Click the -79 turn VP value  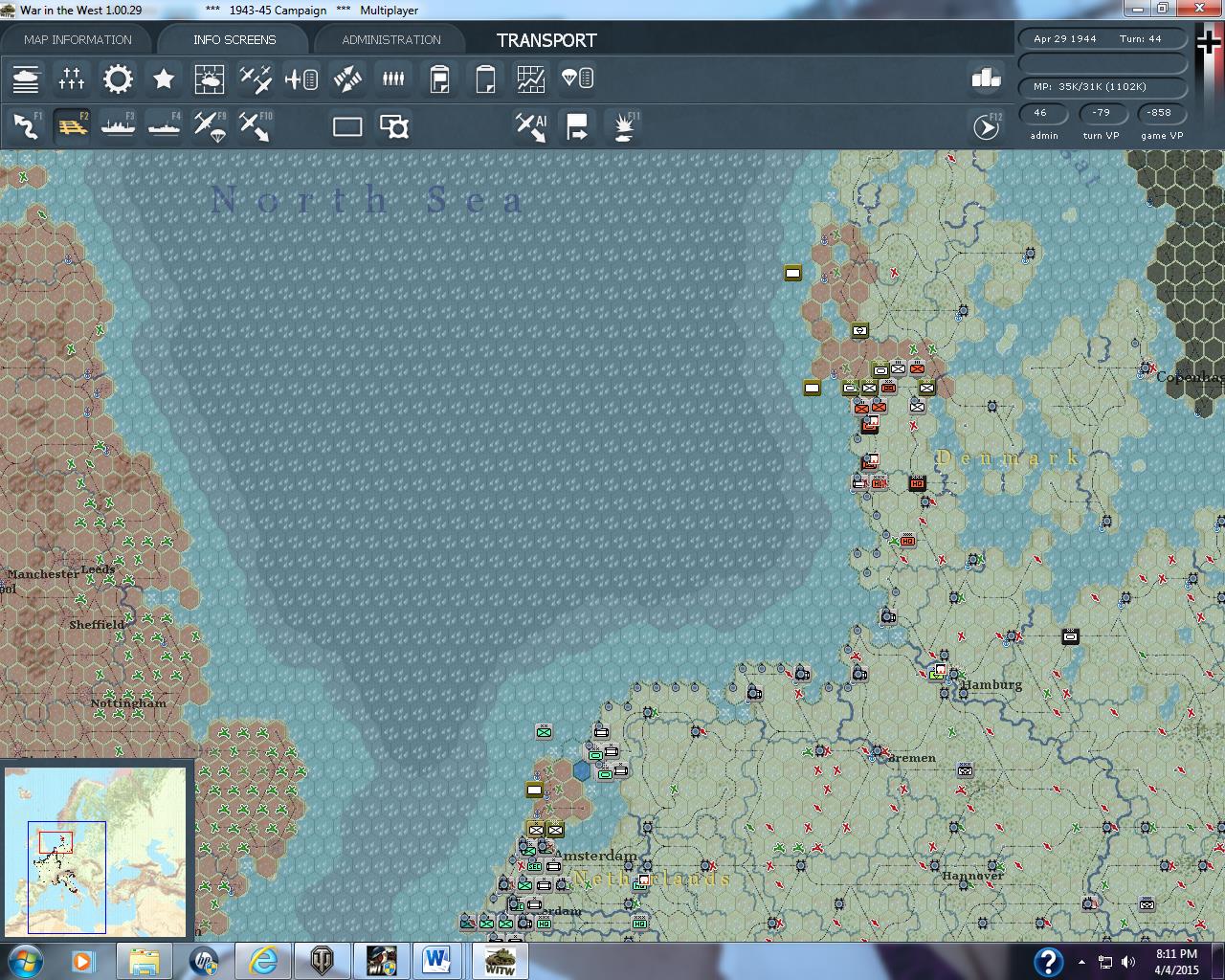tap(1102, 113)
